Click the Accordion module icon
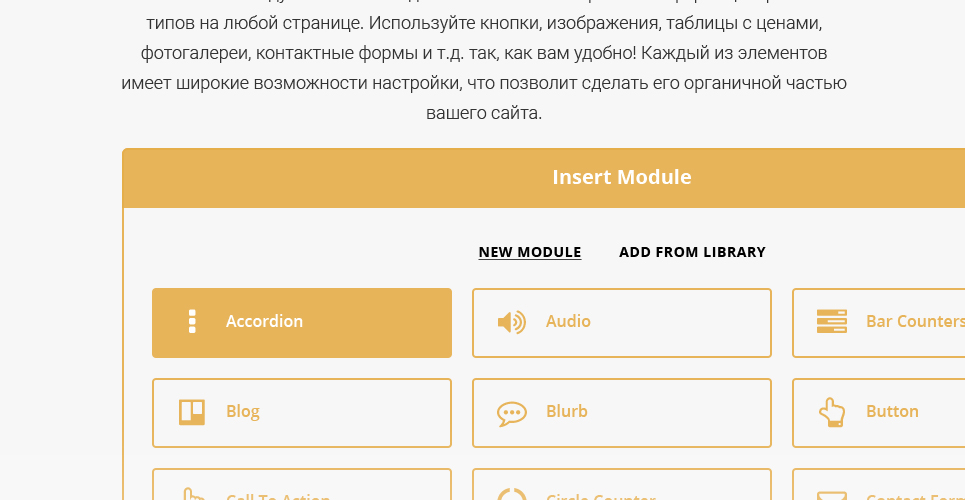 [x=192, y=321]
